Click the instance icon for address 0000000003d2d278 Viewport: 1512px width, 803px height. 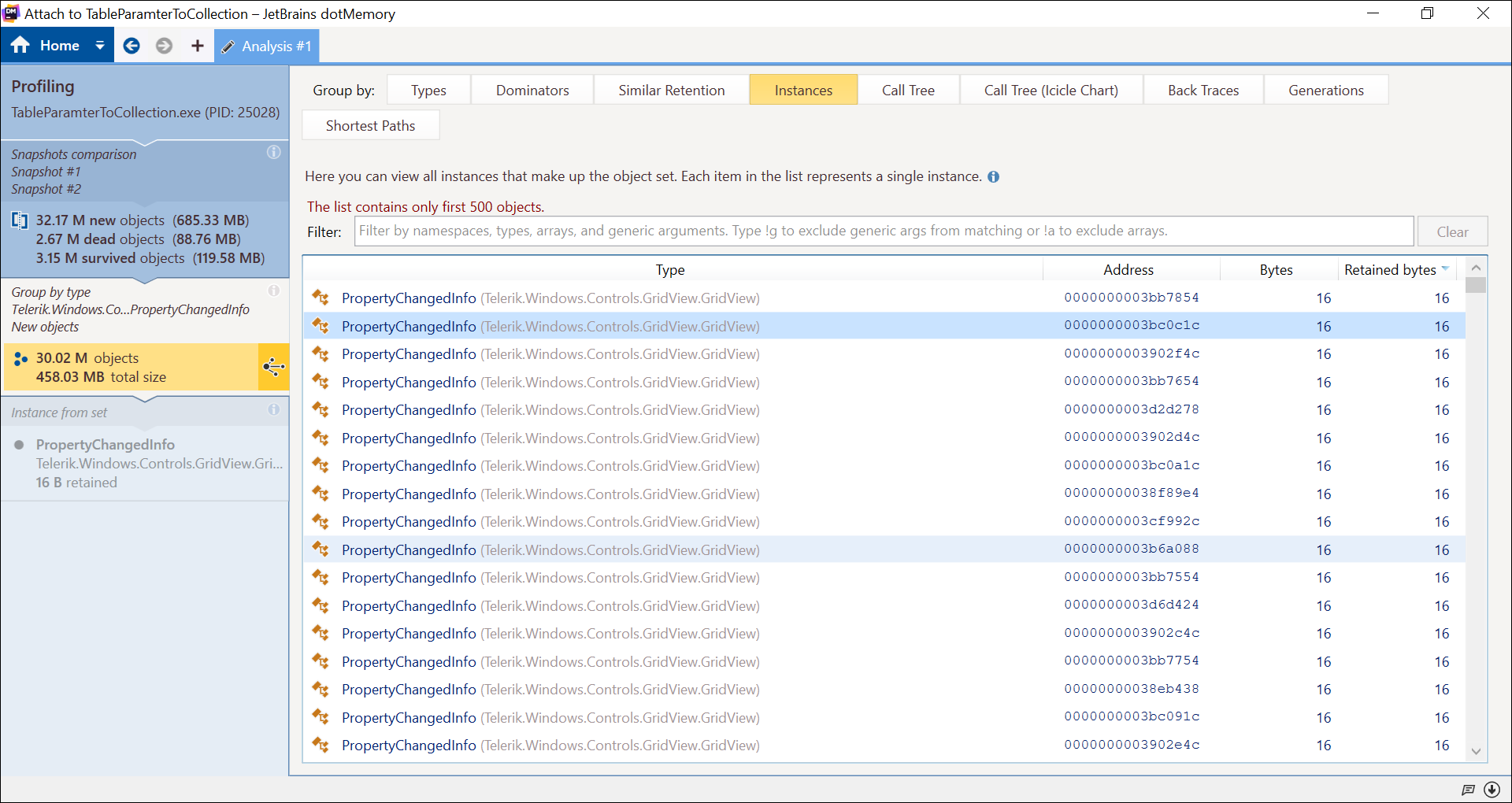pos(321,410)
